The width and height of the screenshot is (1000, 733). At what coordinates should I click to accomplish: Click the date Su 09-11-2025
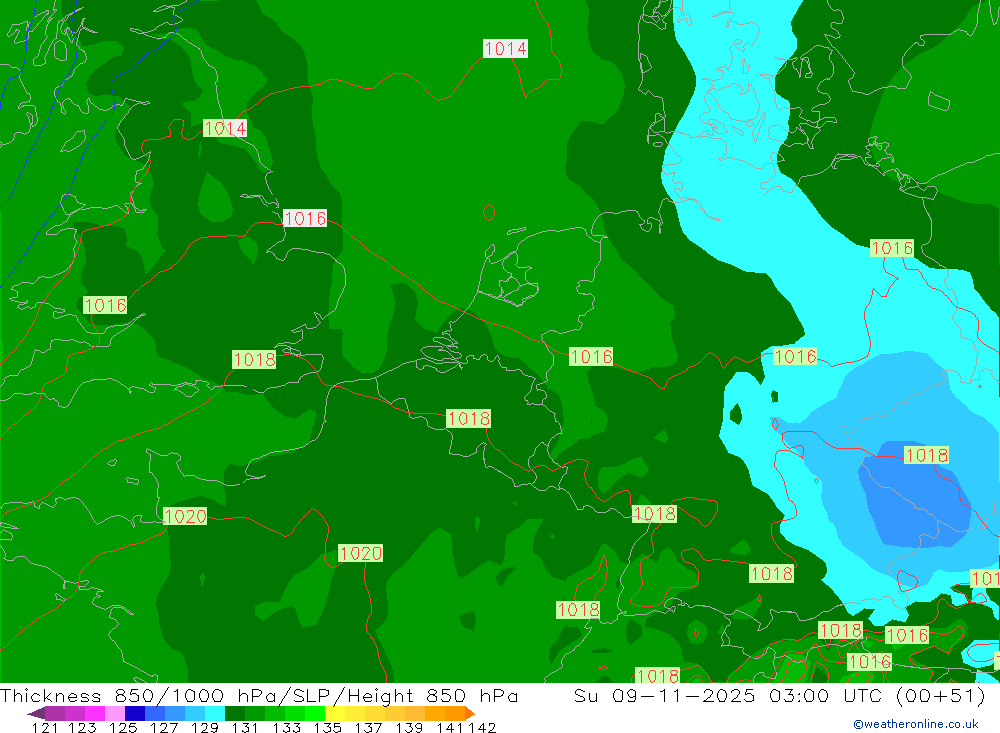point(665,695)
